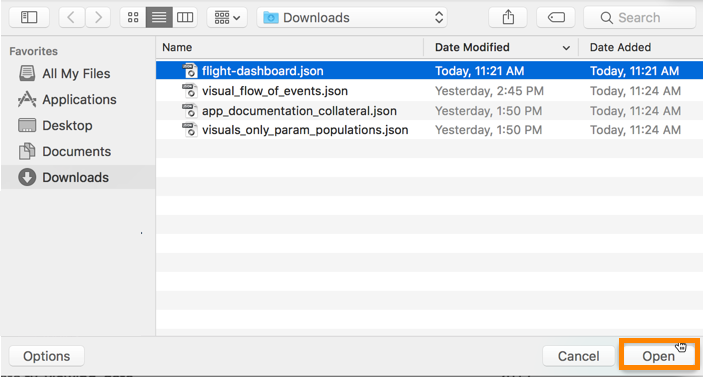Go back with the left chevron
703x377 pixels.
(x=71, y=17)
